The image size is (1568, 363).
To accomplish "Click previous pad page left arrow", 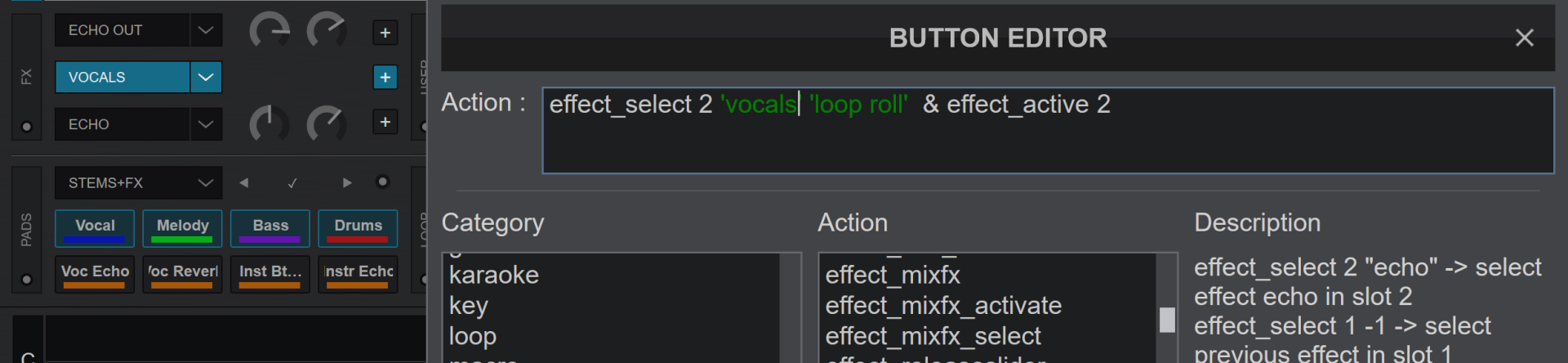I will [x=243, y=182].
